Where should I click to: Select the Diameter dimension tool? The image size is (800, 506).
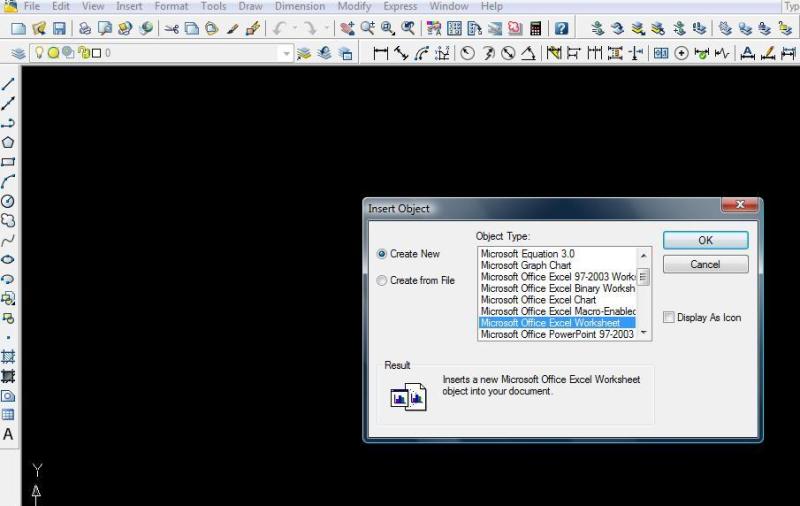coord(508,53)
